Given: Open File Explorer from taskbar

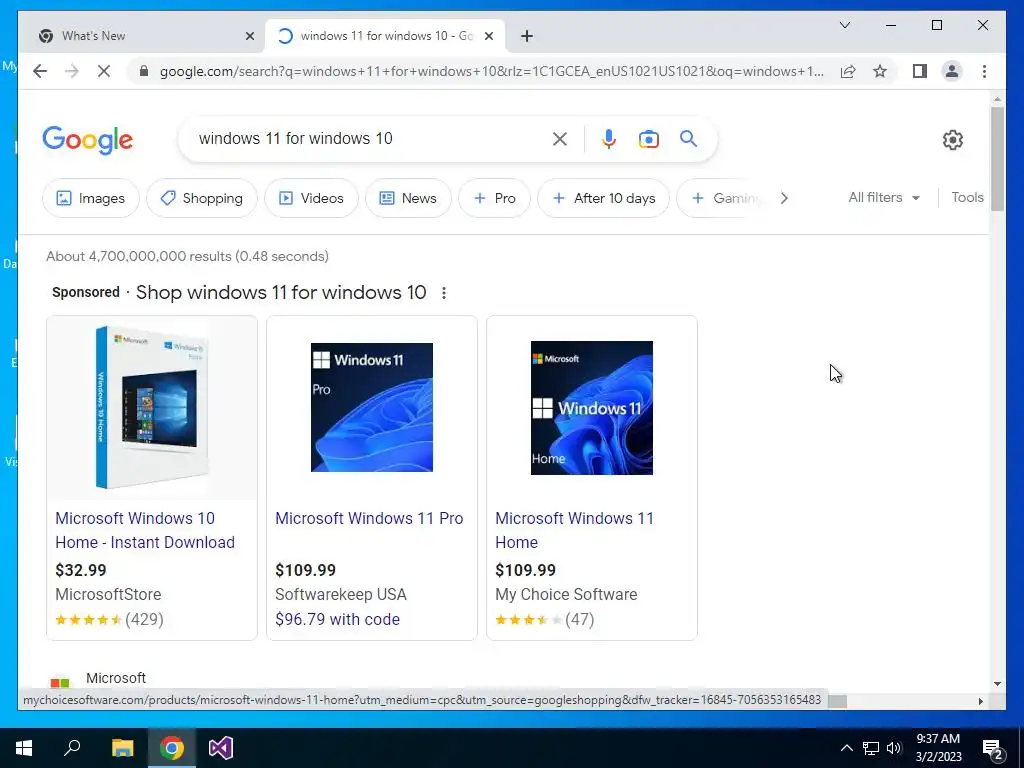Looking at the screenshot, I should [122, 748].
